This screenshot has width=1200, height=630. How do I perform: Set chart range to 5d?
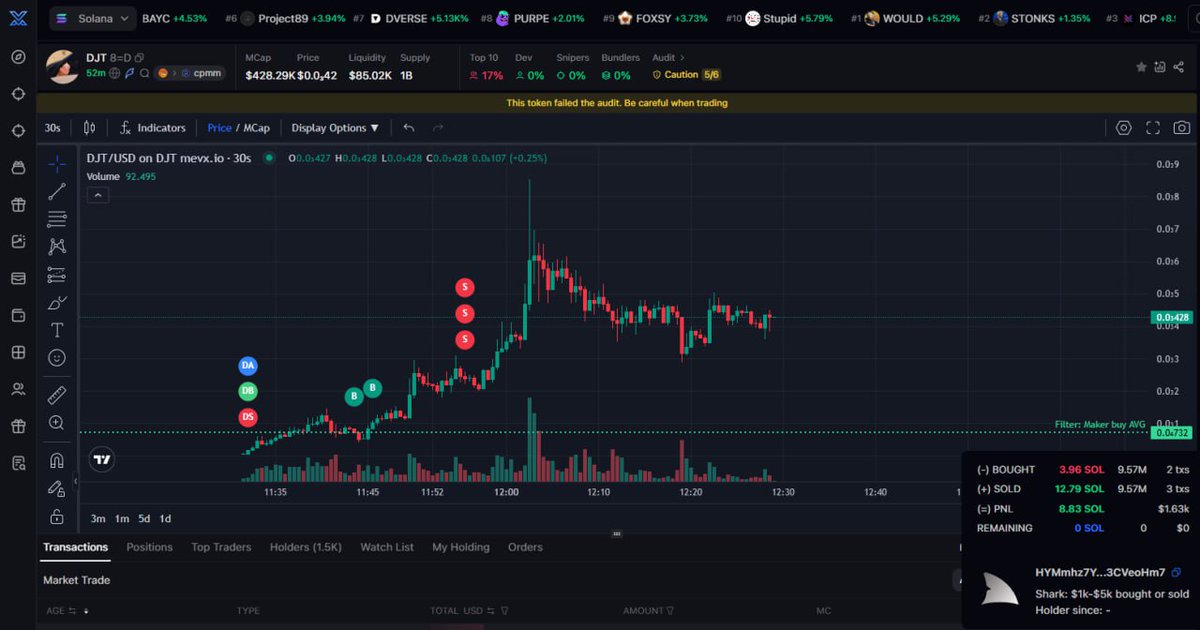(x=144, y=518)
